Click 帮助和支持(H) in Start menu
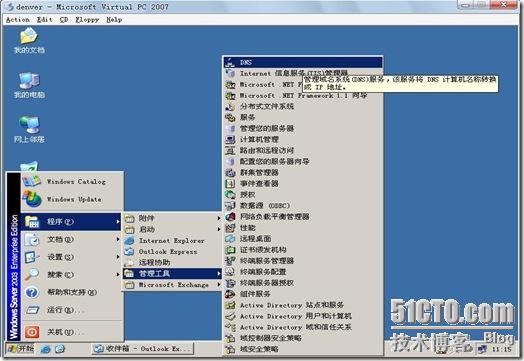Image resolution: width=524 pixels, height=361 pixels. (x=72, y=292)
